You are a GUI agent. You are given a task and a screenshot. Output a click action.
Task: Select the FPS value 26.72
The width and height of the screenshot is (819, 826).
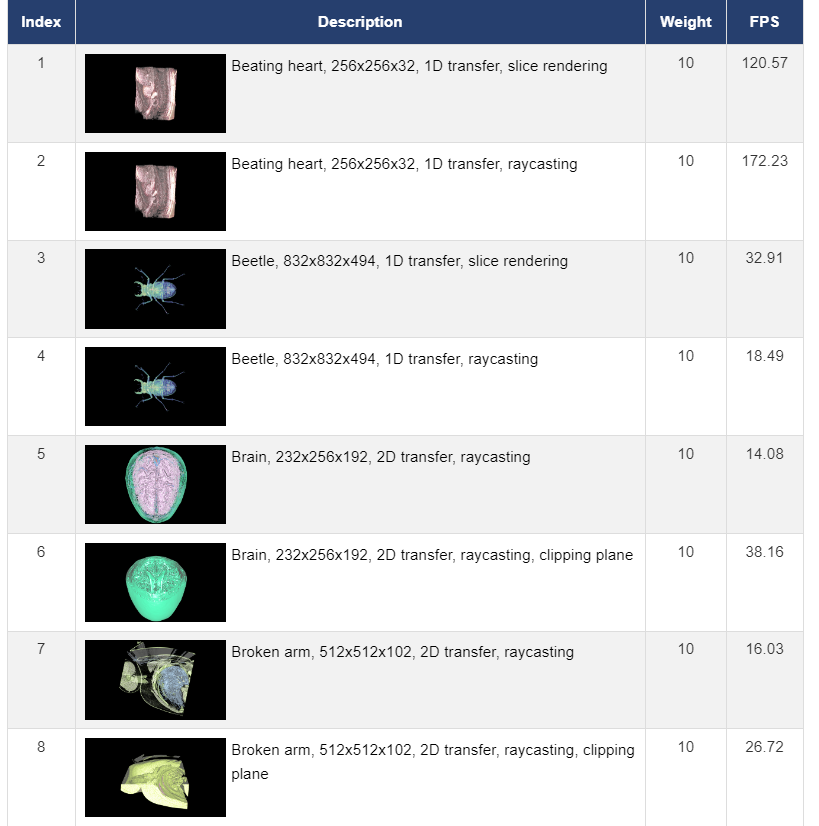click(765, 746)
